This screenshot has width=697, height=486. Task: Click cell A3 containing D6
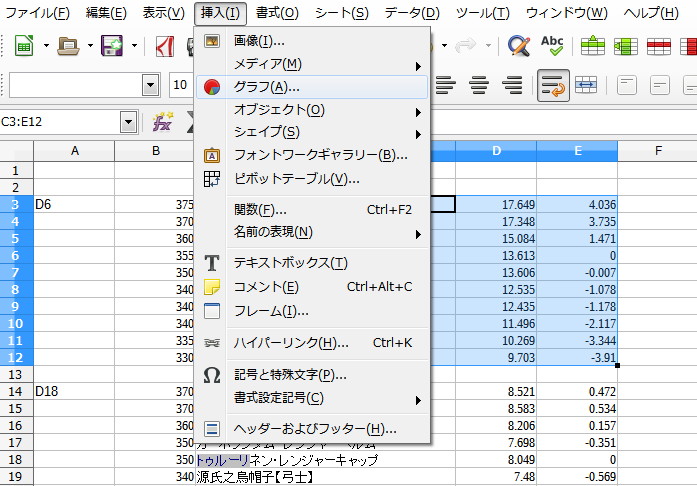coord(74,205)
